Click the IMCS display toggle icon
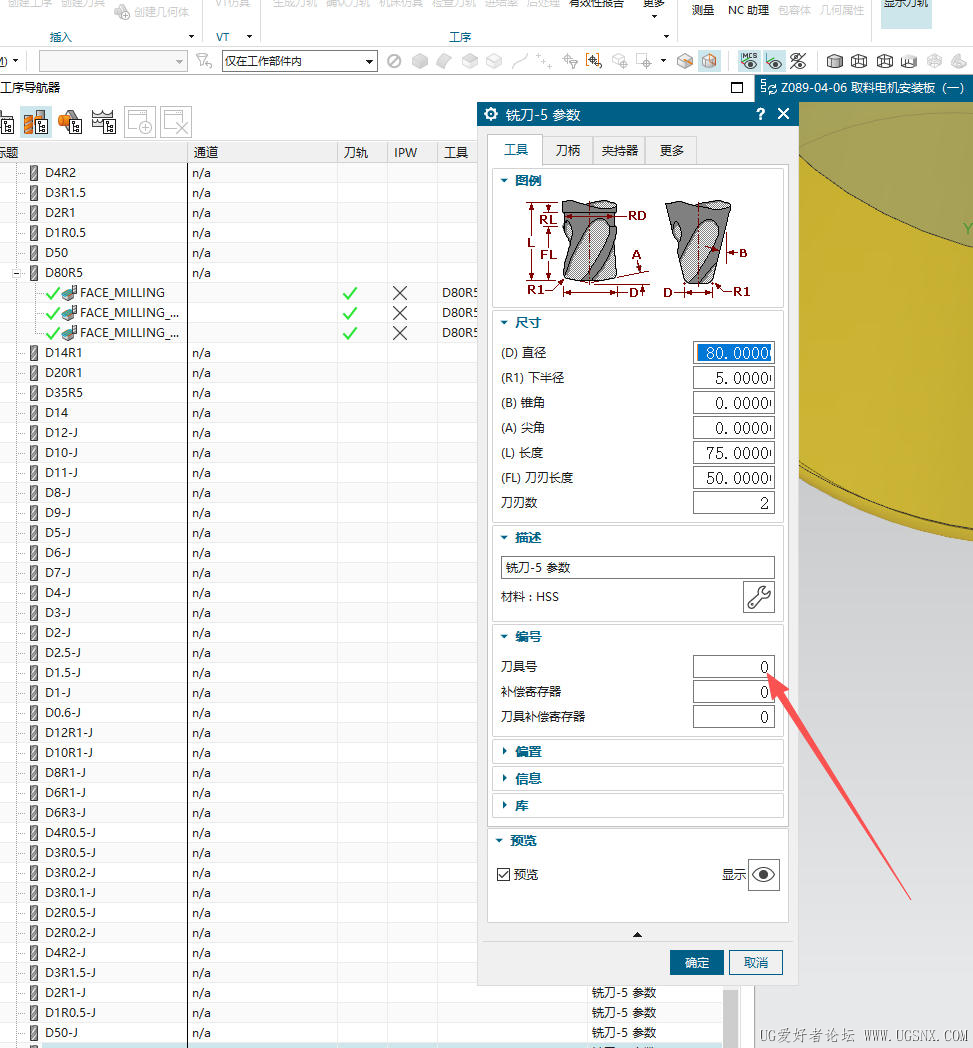973x1048 pixels. click(x=749, y=61)
